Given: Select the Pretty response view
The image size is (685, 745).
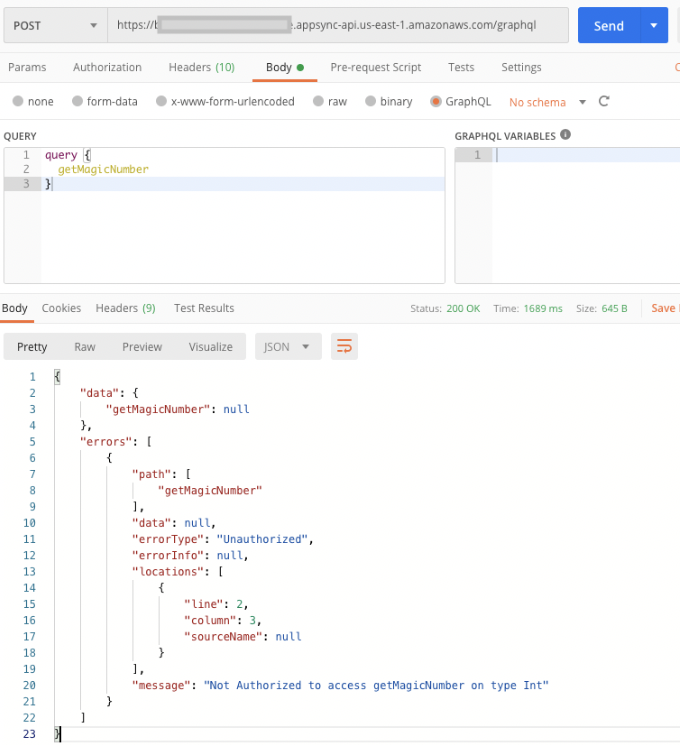Looking at the screenshot, I should [32, 347].
